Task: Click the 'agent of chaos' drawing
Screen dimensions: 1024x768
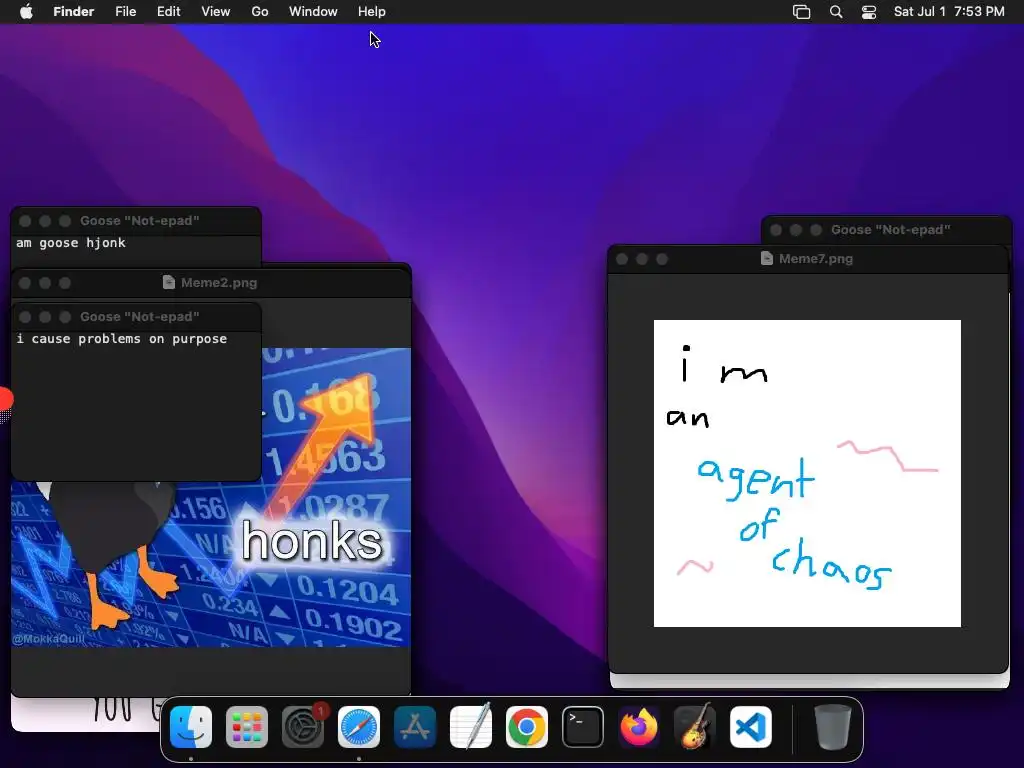Action: (x=807, y=473)
